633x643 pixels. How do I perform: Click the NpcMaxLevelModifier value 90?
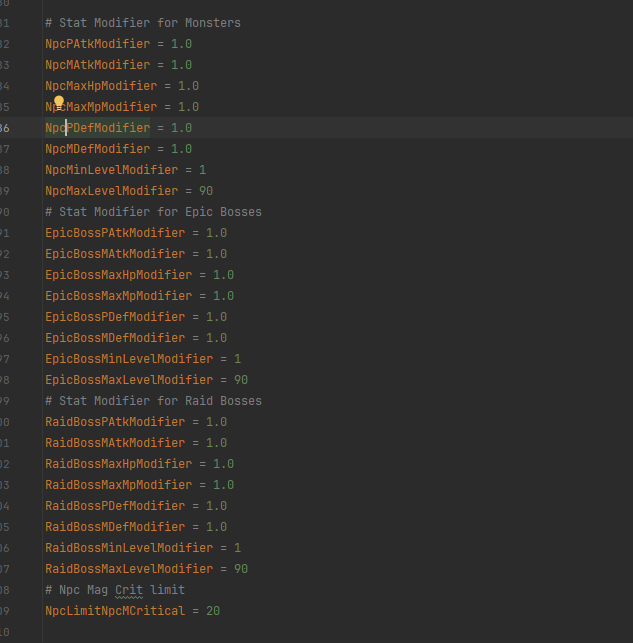pyautogui.click(x=206, y=191)
